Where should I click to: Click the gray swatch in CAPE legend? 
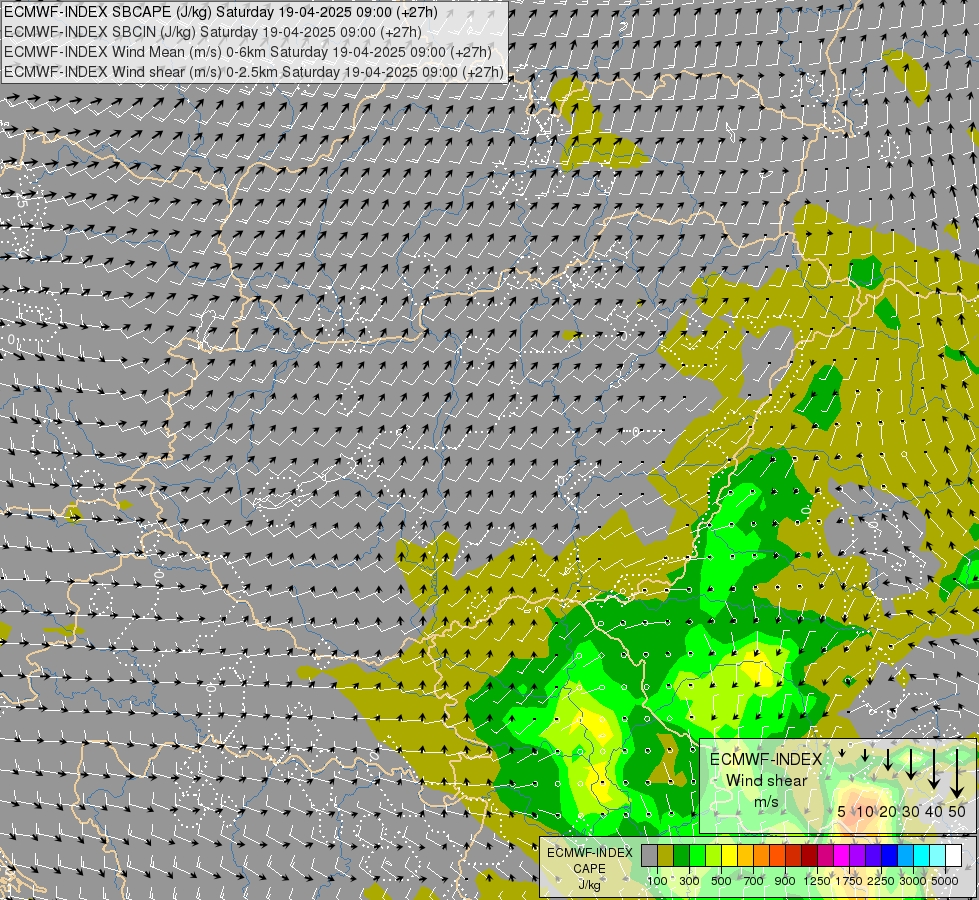point(649,856)
